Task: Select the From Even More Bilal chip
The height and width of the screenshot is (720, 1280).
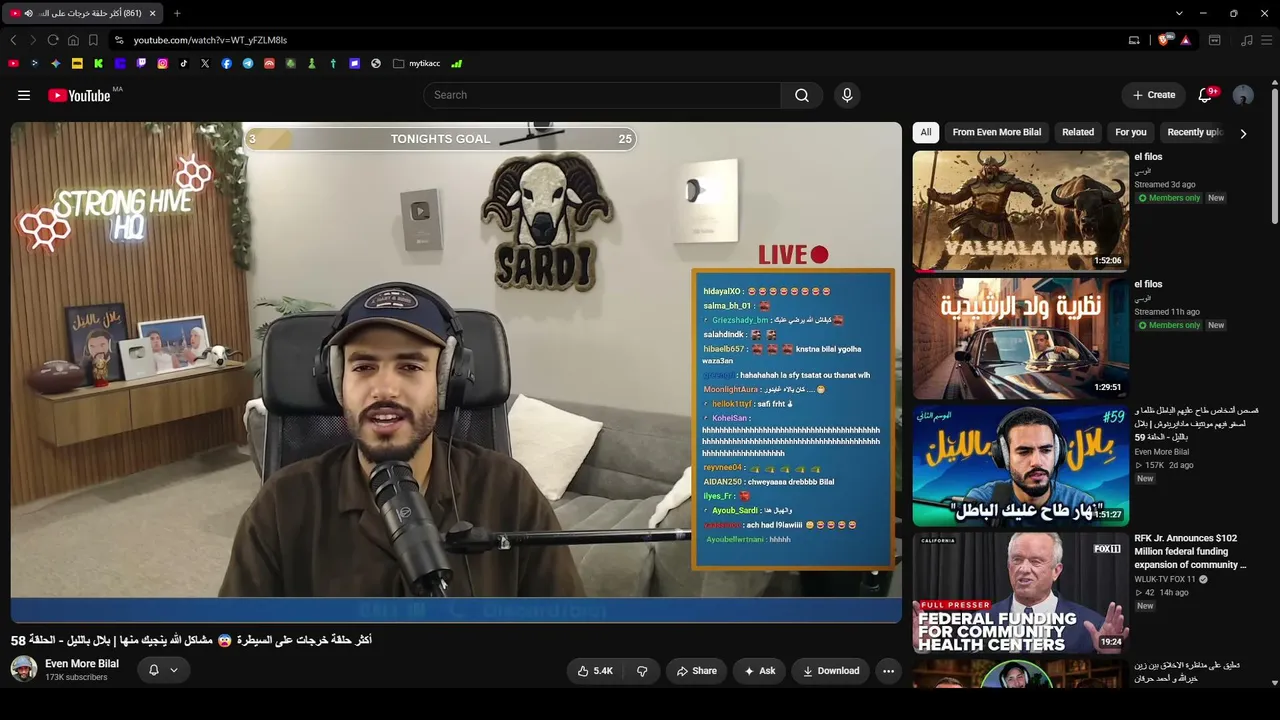Action: pyautogui.click(x=997, y=132)
